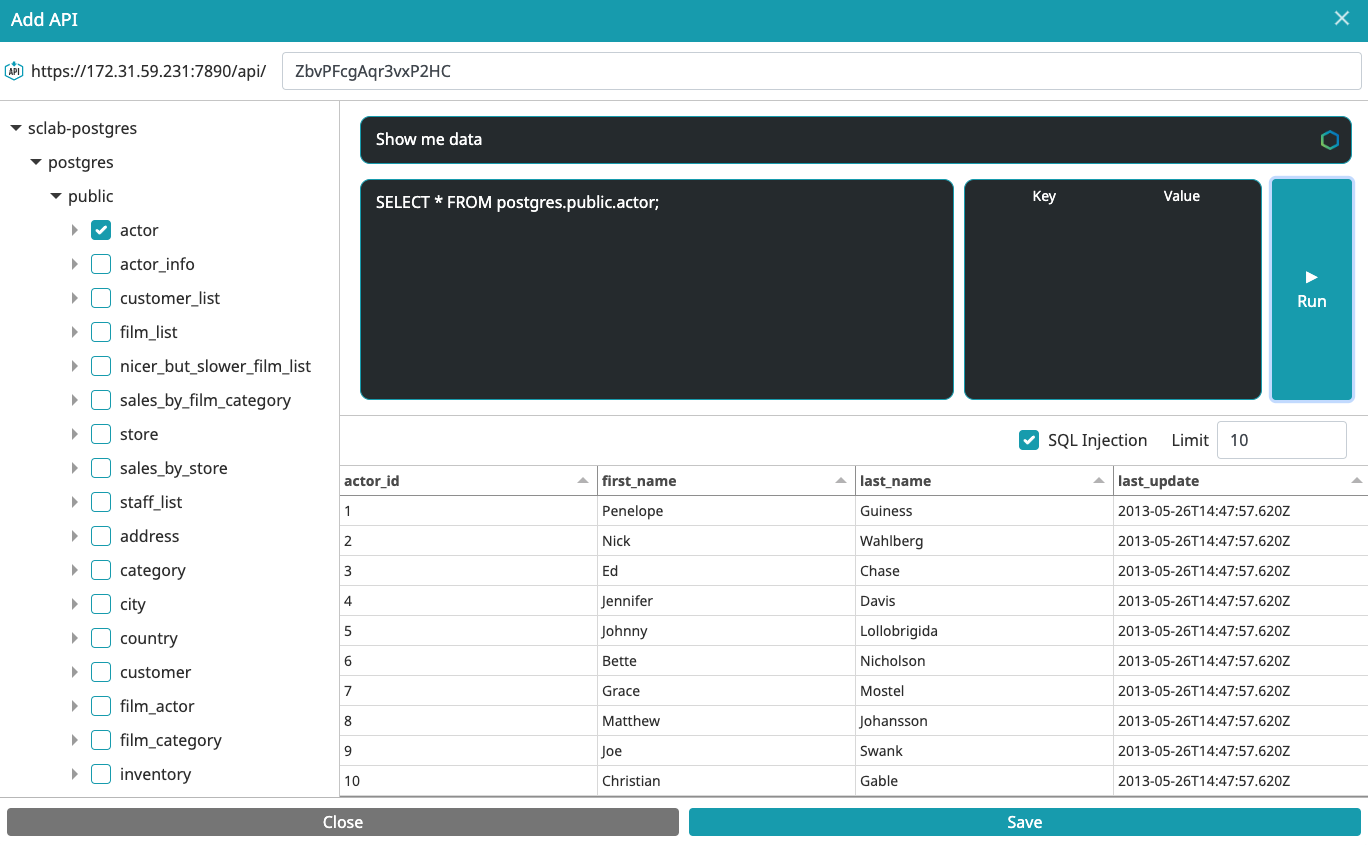Sort the actor_id column with its arrow icon
Image resolution: width=1368 pixels, height=845 pixels.
tap(583, 481)
